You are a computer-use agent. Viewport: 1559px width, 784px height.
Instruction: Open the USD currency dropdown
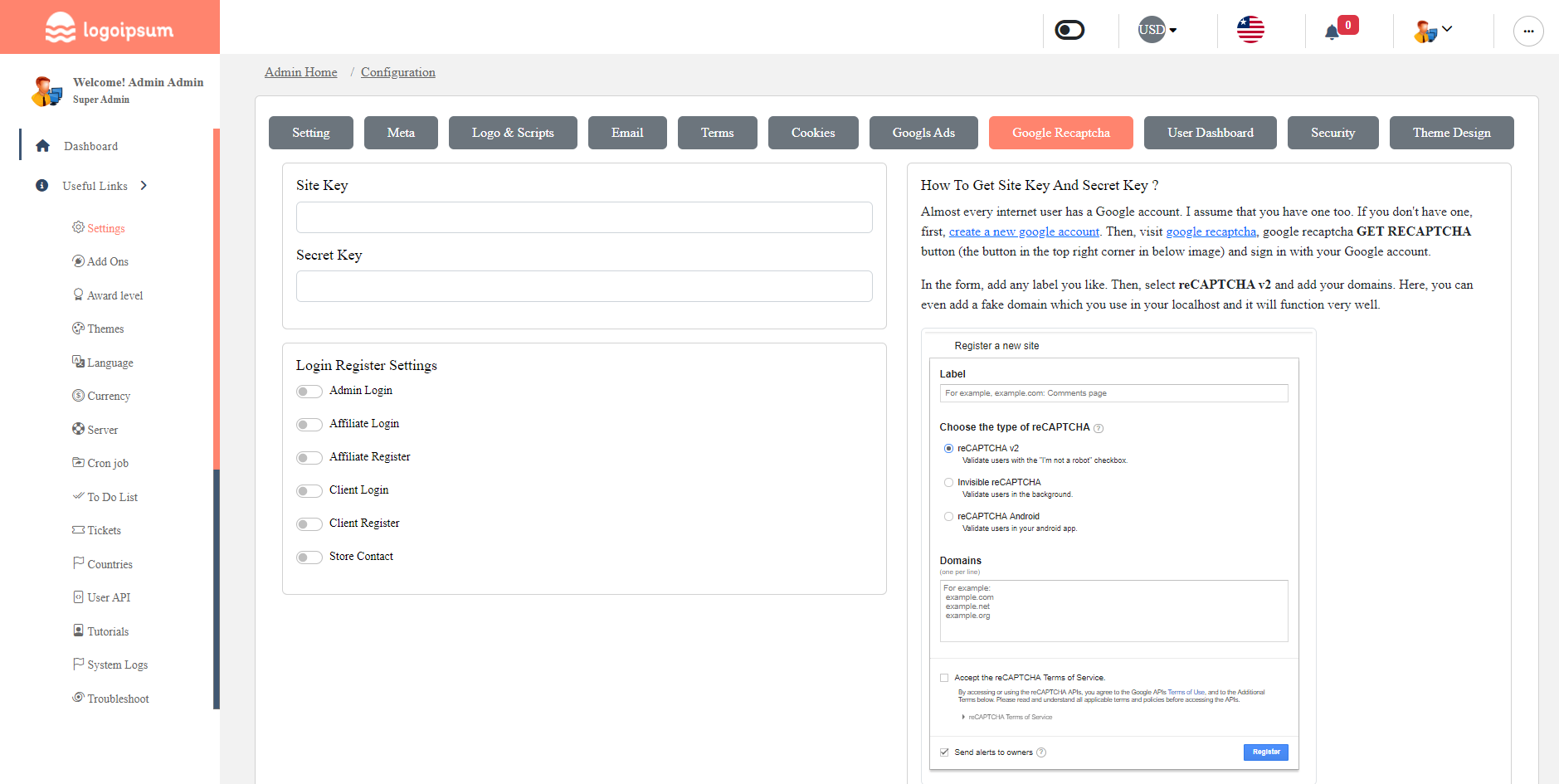[x=1156, y=29]
